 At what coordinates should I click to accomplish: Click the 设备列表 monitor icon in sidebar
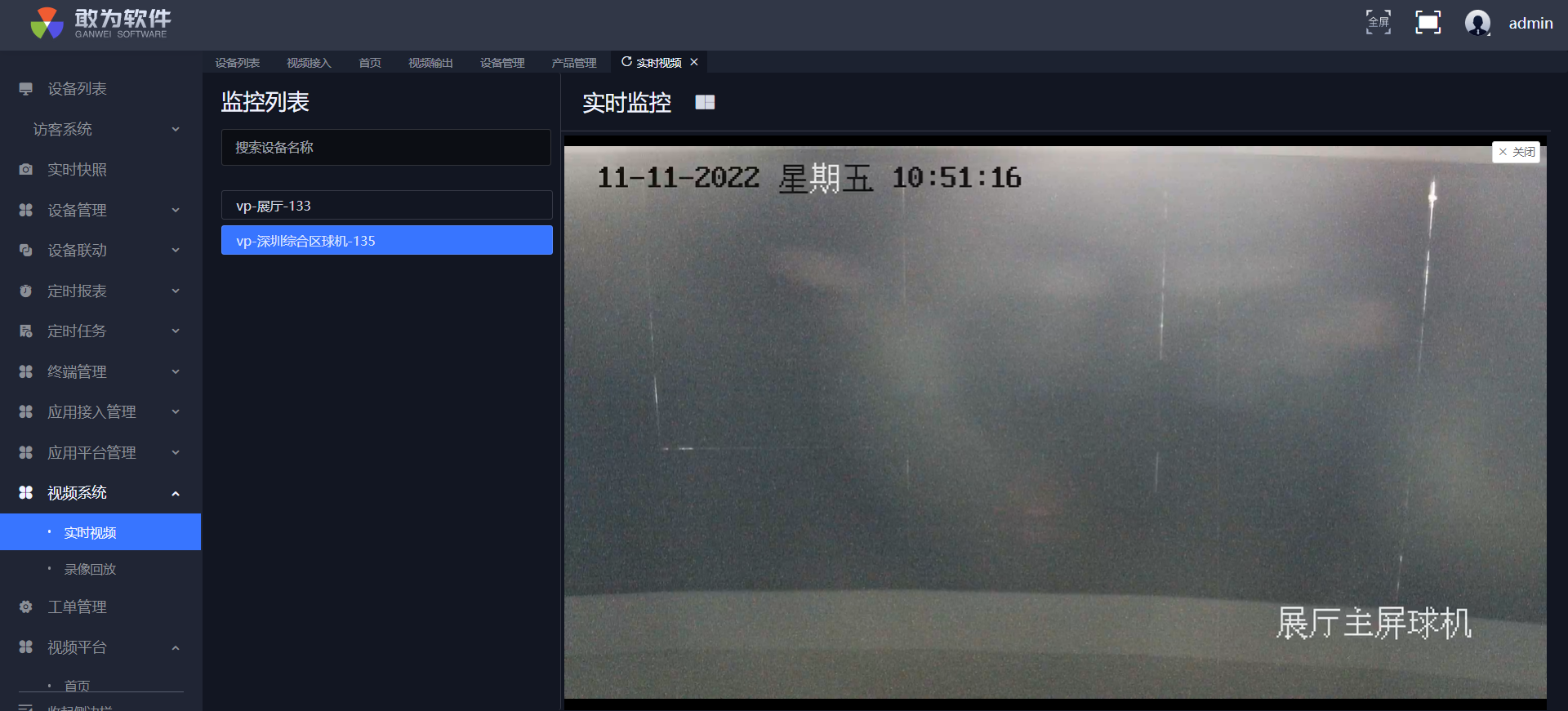pos(26,89)
